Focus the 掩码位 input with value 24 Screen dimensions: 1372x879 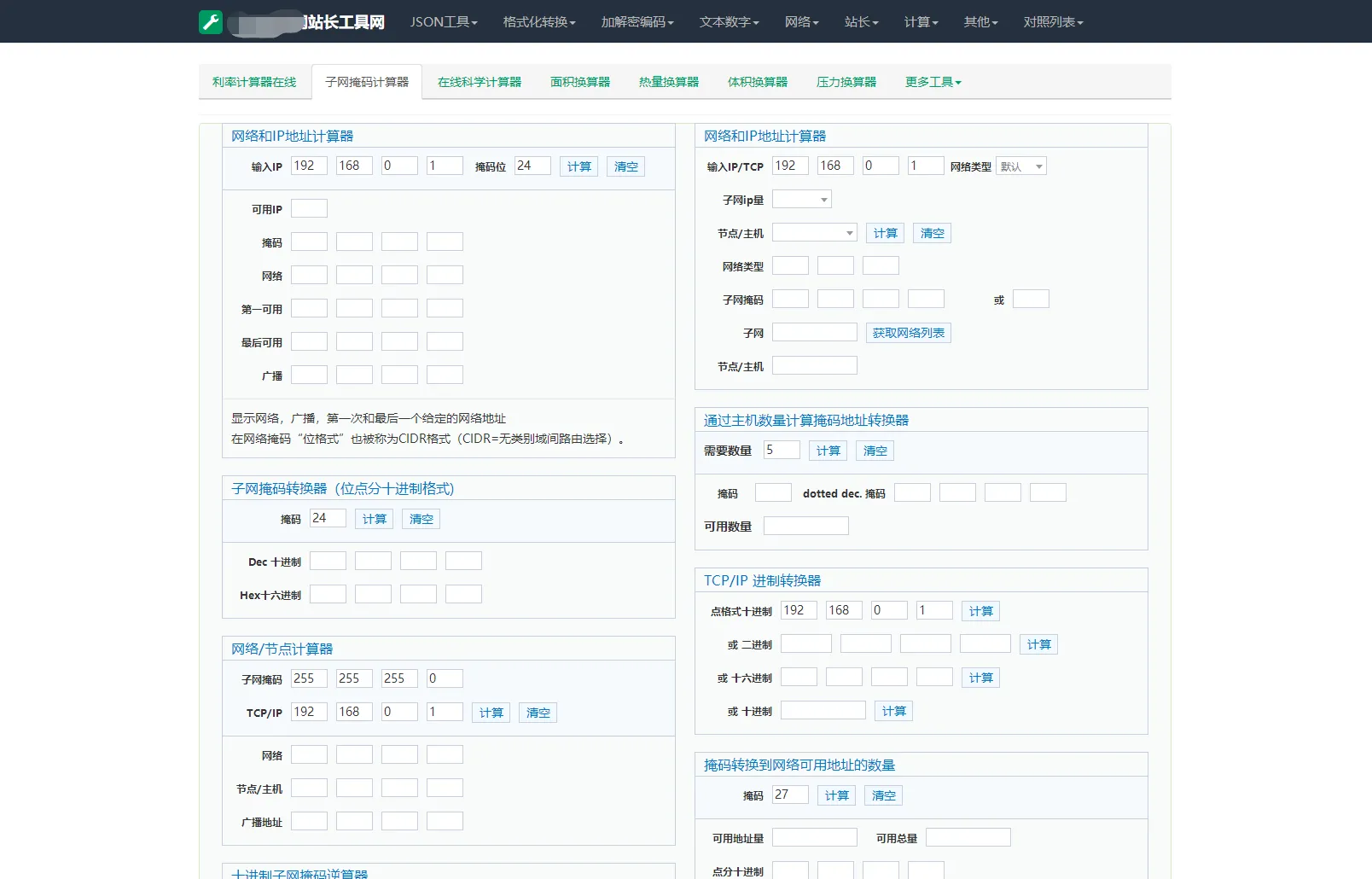[x=532, y=166]
